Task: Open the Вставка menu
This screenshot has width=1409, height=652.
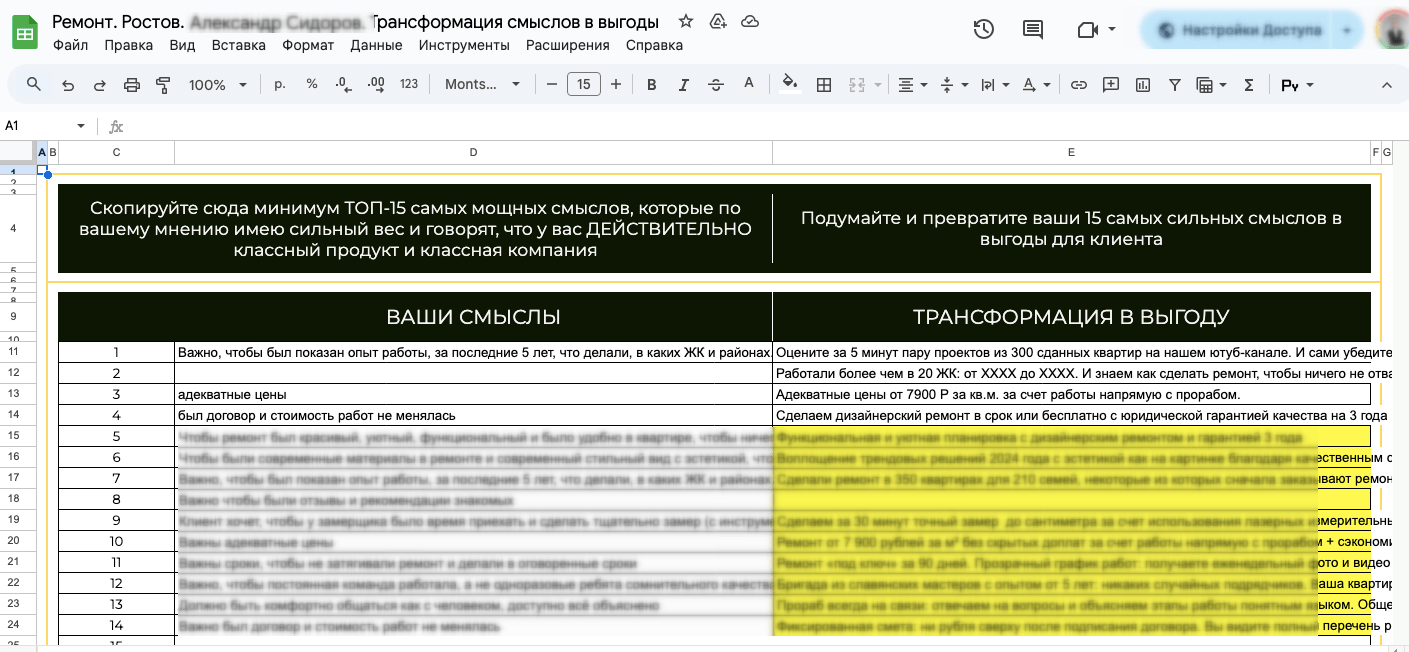Action: tap(239, 45)
